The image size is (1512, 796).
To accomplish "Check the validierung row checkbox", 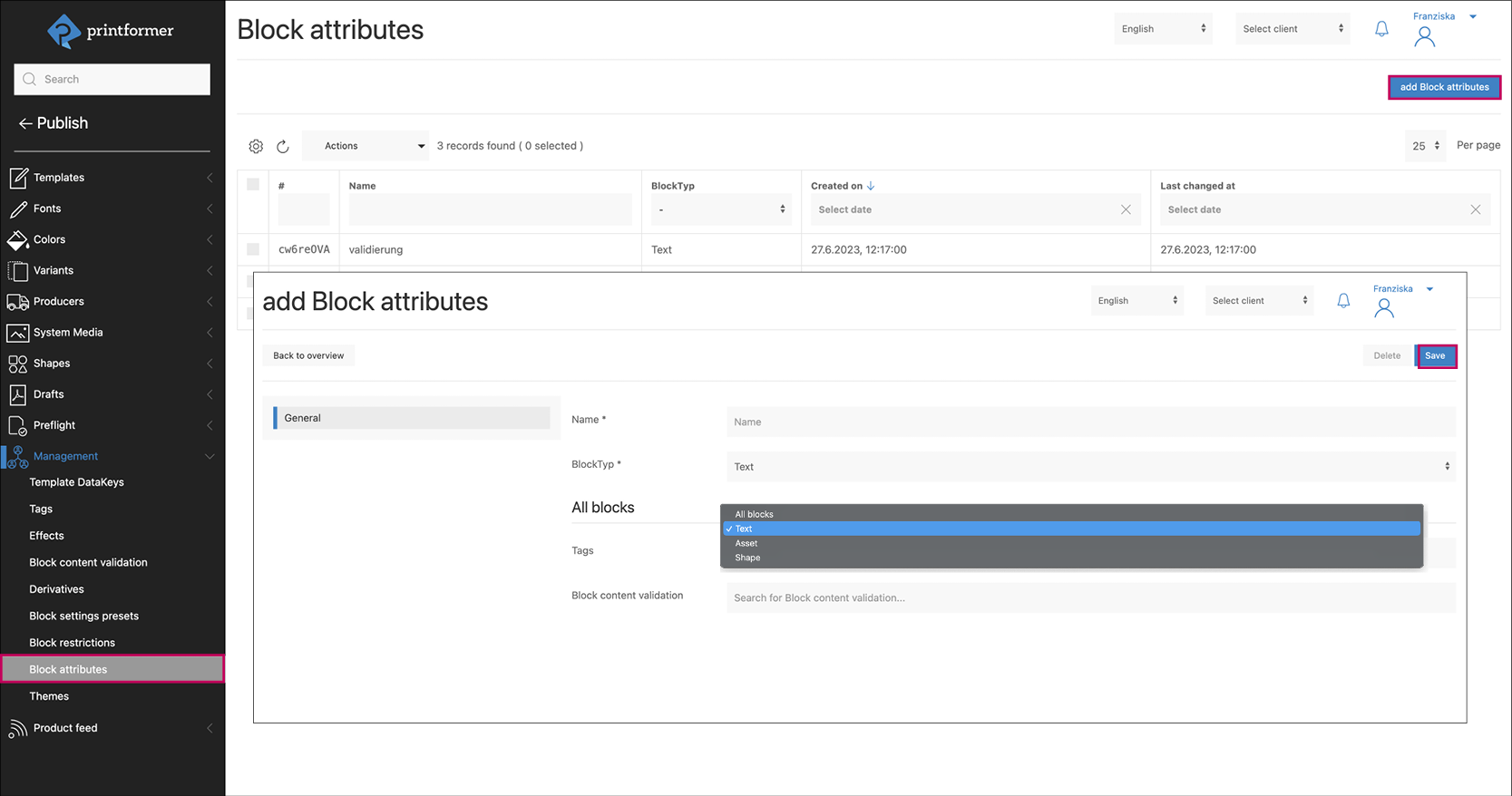I will (x=253, y=249).
